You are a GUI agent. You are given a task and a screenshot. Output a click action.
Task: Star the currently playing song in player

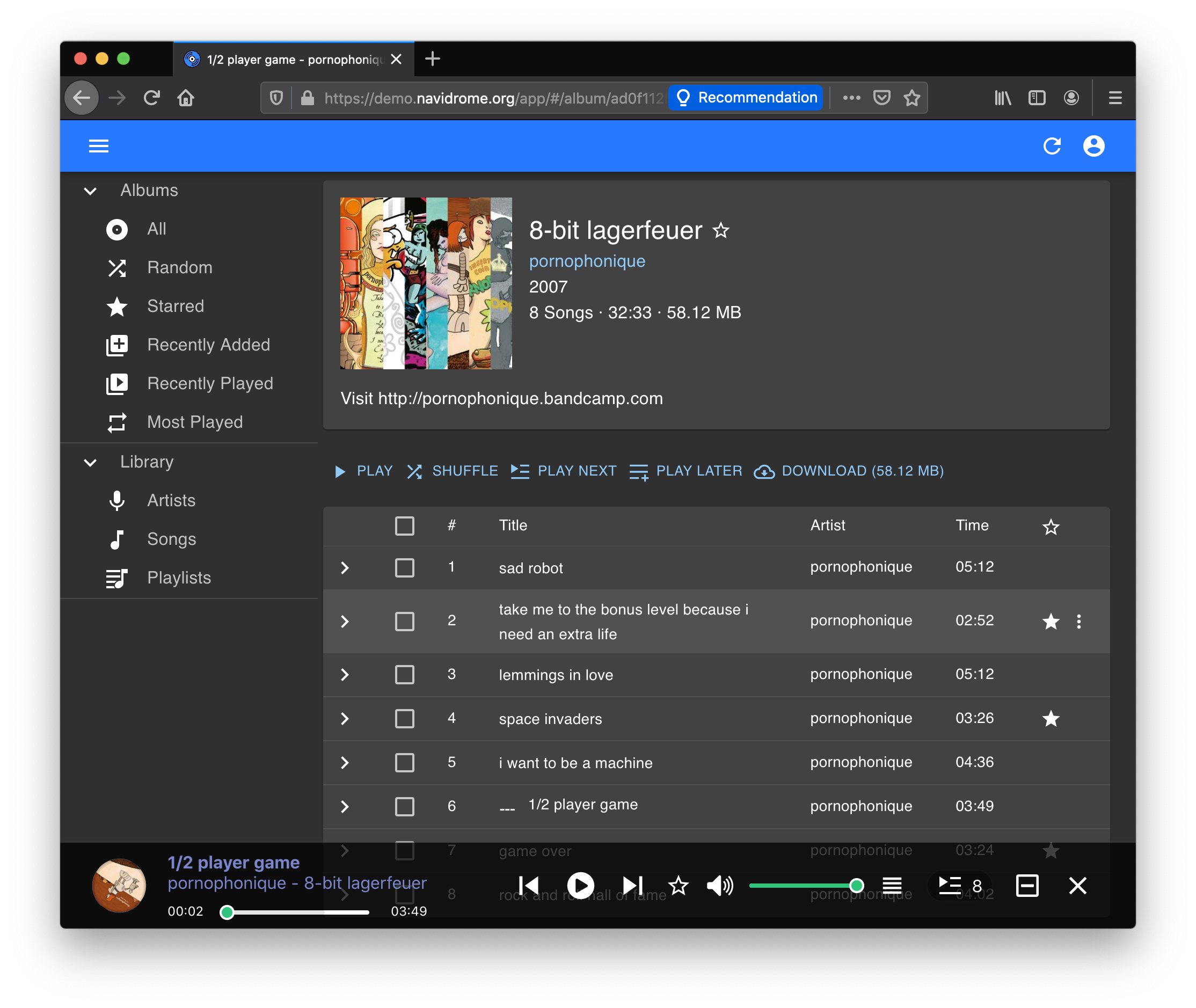tap(679, 886)
